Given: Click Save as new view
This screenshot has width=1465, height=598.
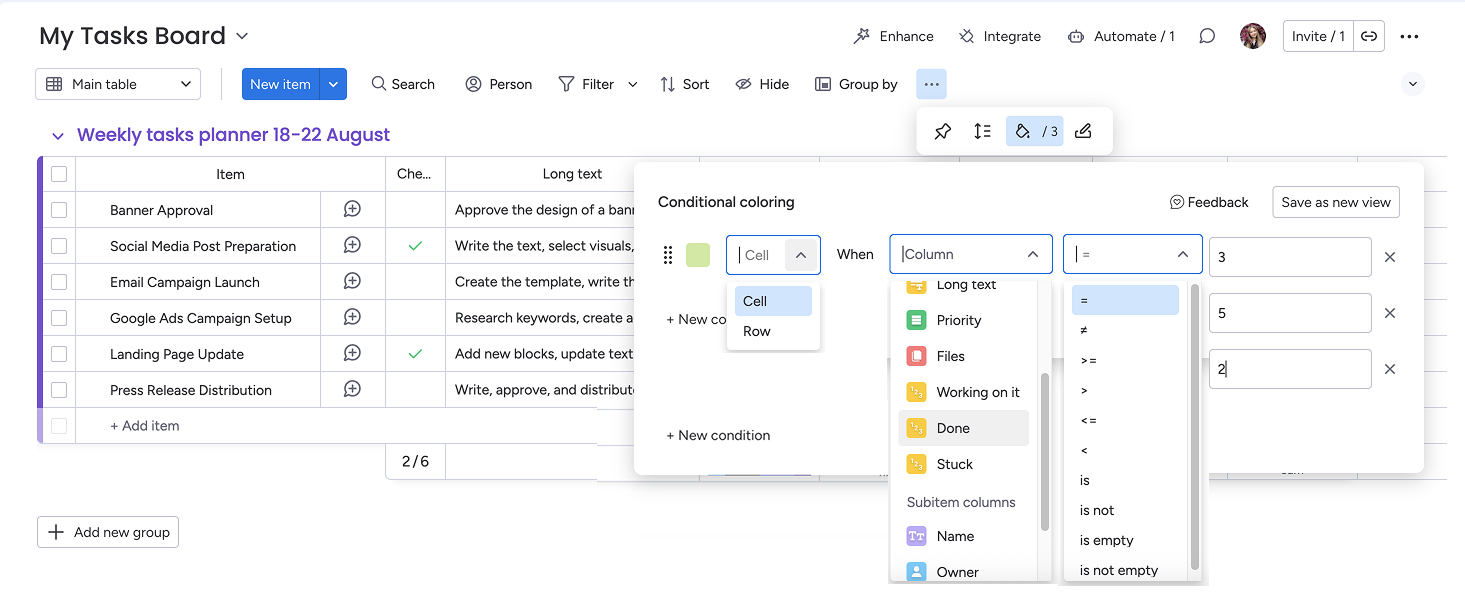Looking at the screenshot, I should (1335, 202).
